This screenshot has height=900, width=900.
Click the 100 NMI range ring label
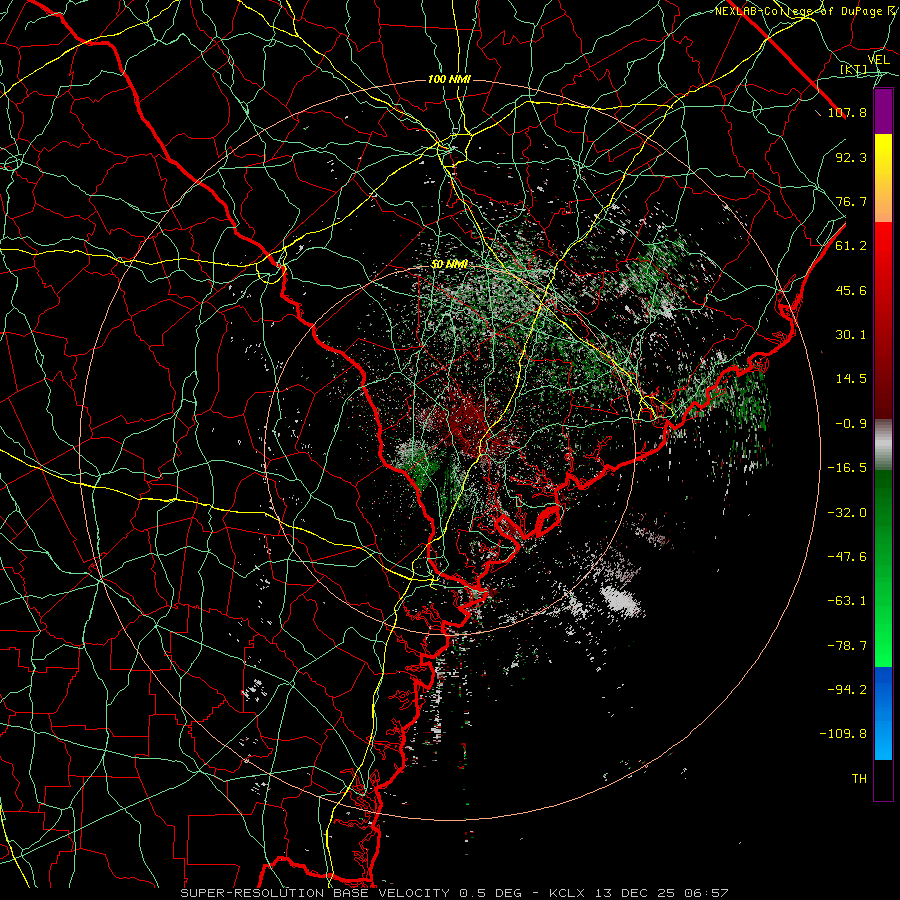(x=449, y=79)
